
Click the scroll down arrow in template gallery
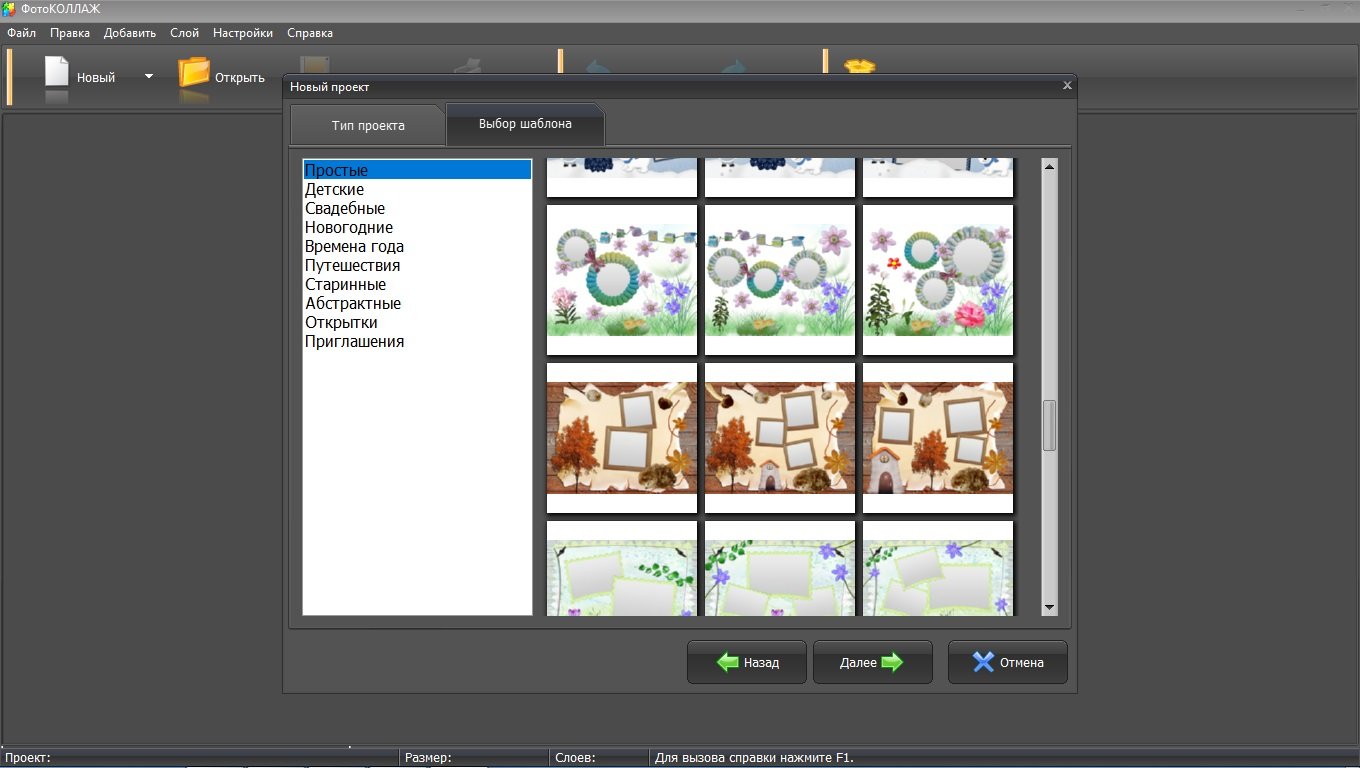pyautogui.click(x=1049, y=607)
